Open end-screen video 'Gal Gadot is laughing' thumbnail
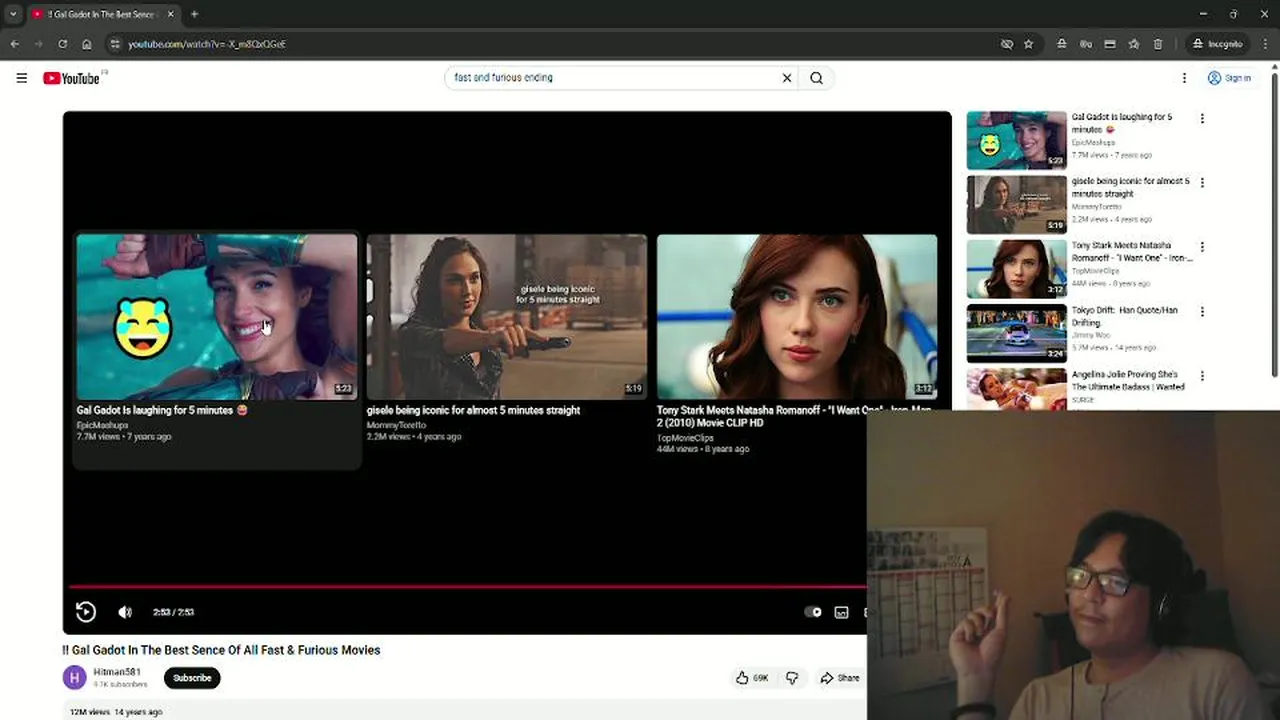The height and width of the screenshot is (720, 1280). pos(216,317)
